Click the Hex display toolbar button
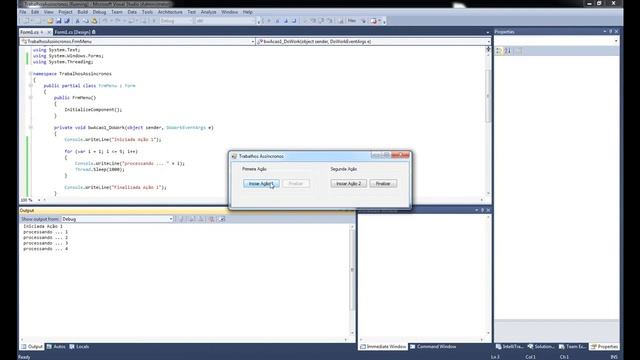Viewport: 640px width, 360px height. click(352, 21)
